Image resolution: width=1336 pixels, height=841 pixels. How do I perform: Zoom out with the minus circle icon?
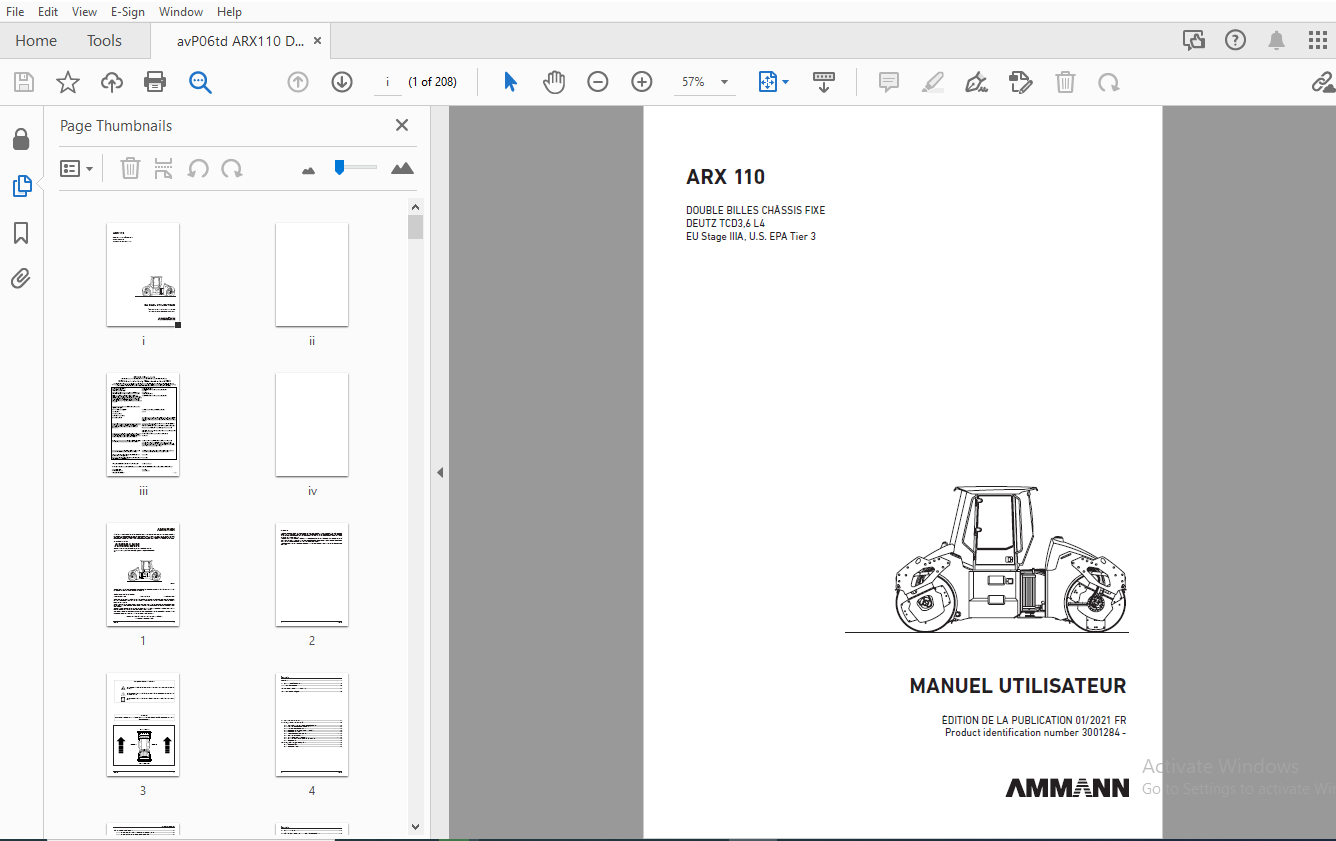[x=598, y=82]
